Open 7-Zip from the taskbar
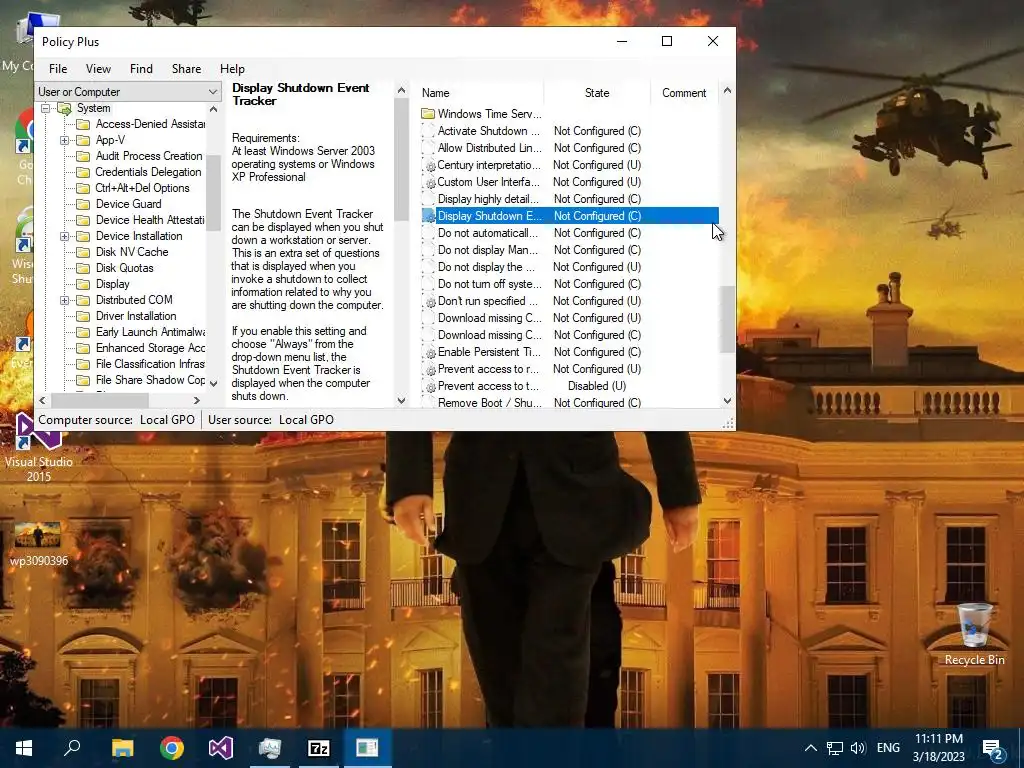The image size is (1024, 768). point(319,748)
